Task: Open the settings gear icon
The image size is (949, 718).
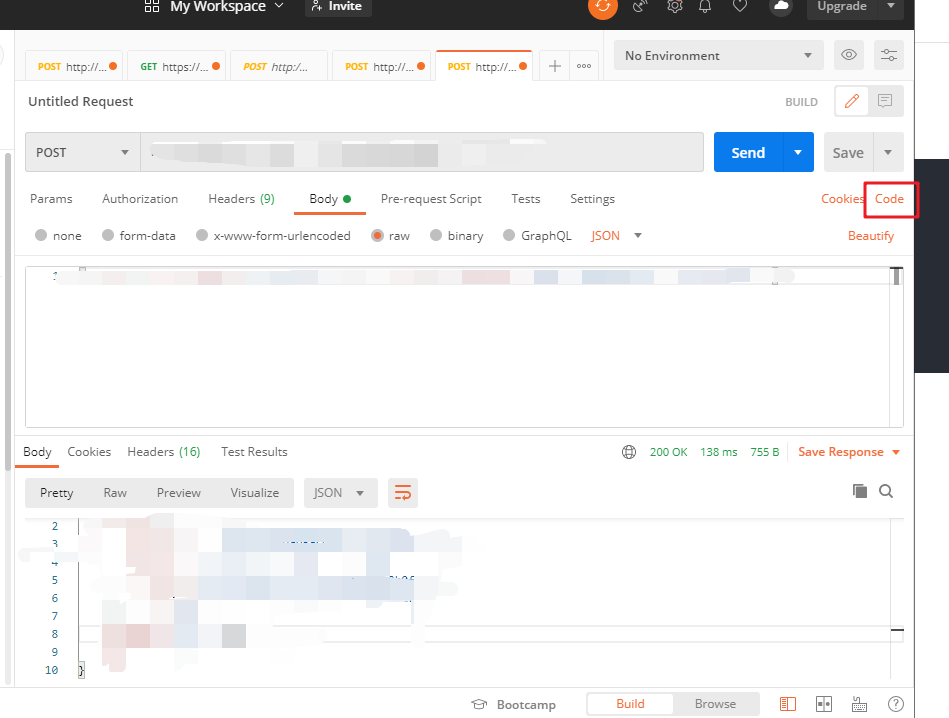Action: pyautogui.click(x=674, y=8)
